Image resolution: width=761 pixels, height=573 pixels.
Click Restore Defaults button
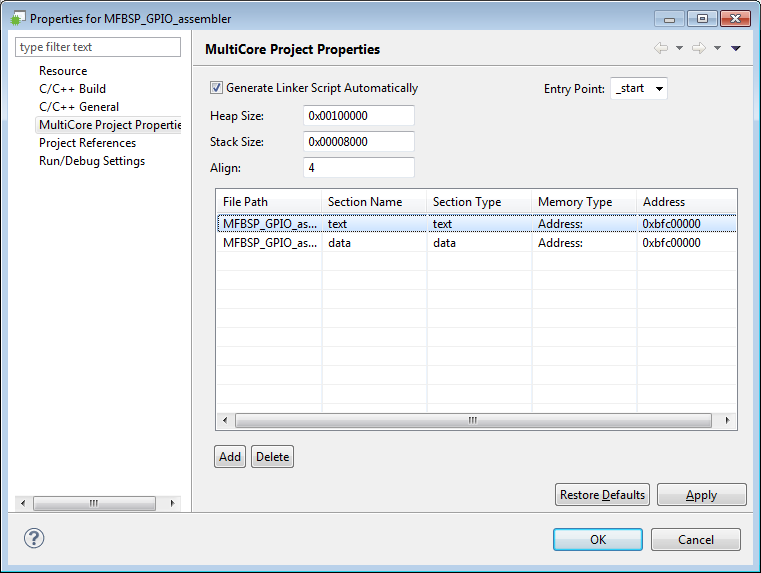602,495
